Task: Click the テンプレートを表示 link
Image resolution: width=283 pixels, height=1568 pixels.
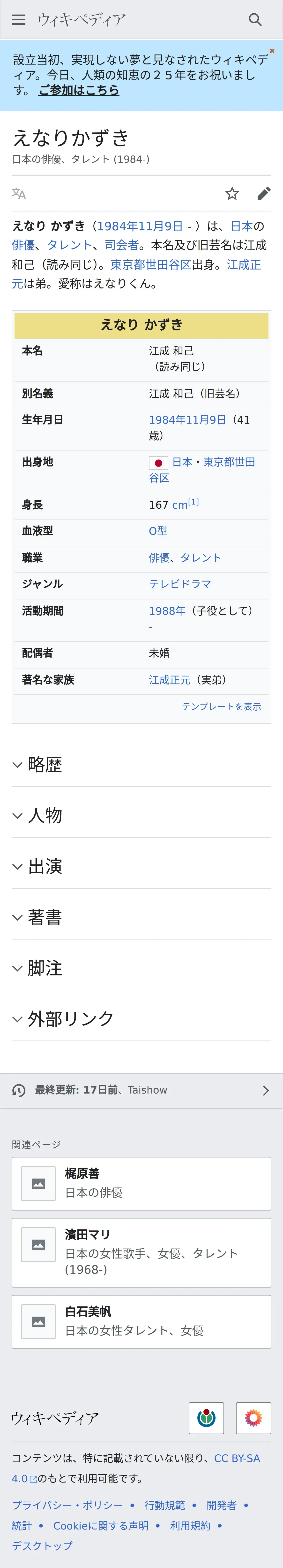Action: [222, 706]
